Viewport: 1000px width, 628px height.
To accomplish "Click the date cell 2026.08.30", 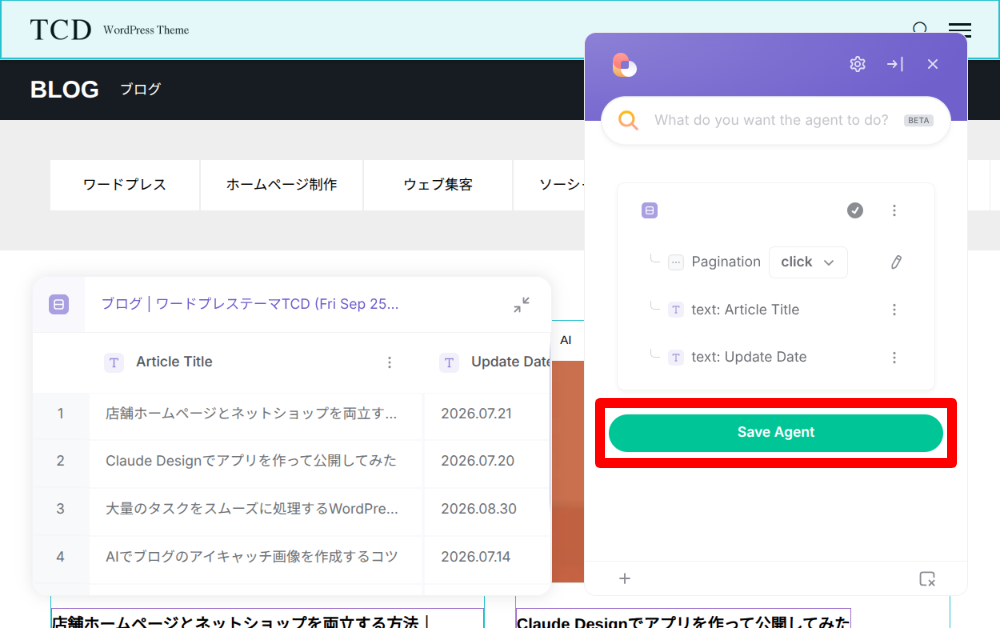I will pyautogui.click(x=479, y=509).
